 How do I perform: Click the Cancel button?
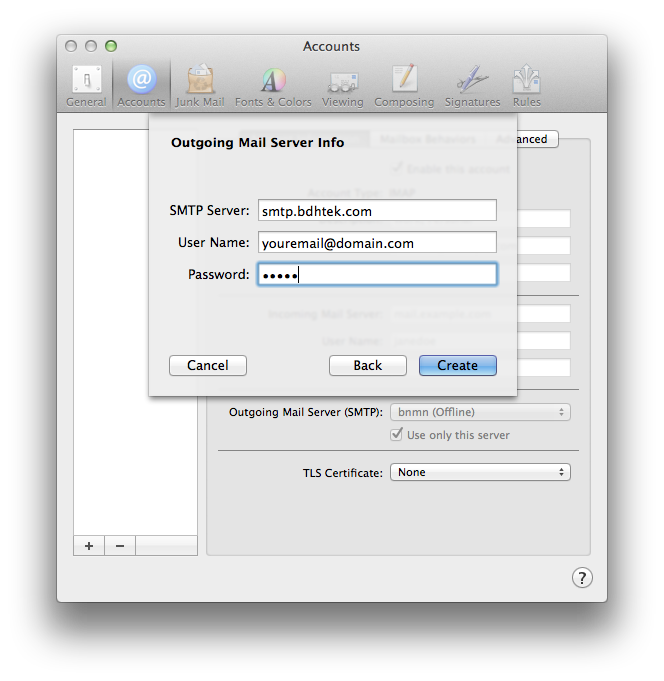point(208,365)
